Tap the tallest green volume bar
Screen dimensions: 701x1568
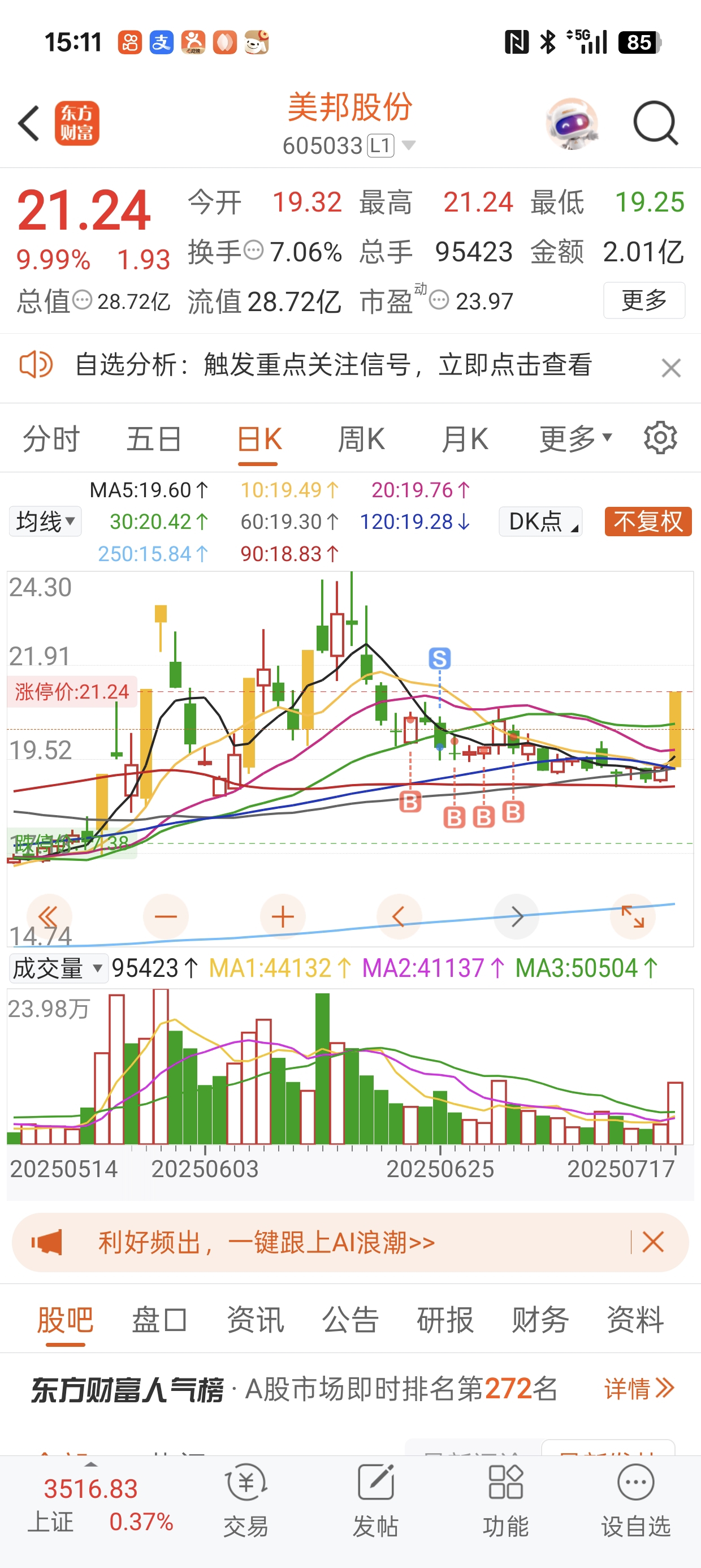click(x=322, y=1069)
